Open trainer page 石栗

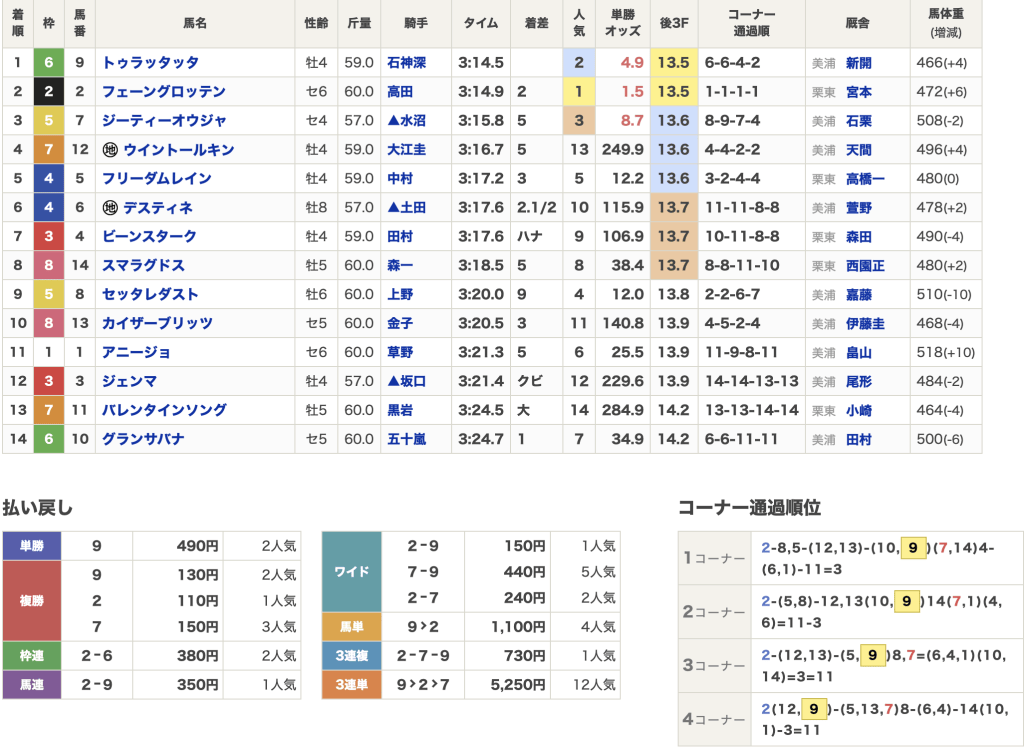859,121
